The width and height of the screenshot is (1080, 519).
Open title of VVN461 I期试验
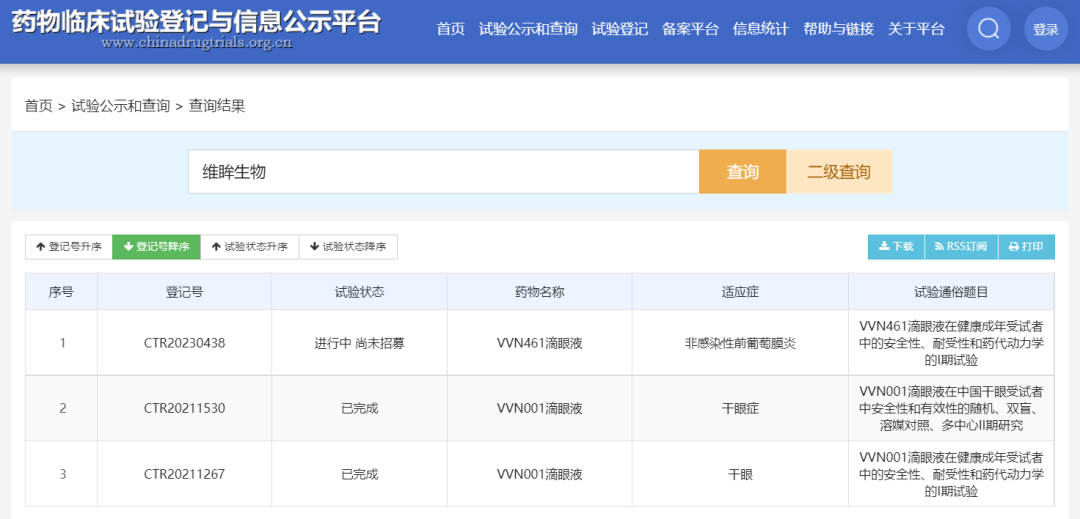(951, 343)
